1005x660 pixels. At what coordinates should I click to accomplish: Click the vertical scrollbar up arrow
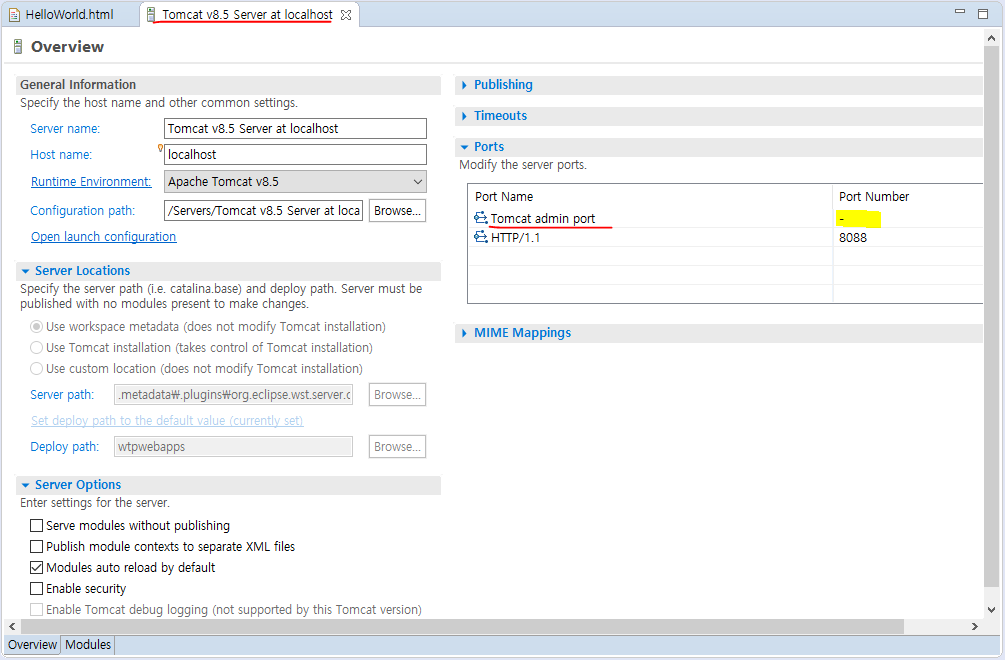[991, 38]
